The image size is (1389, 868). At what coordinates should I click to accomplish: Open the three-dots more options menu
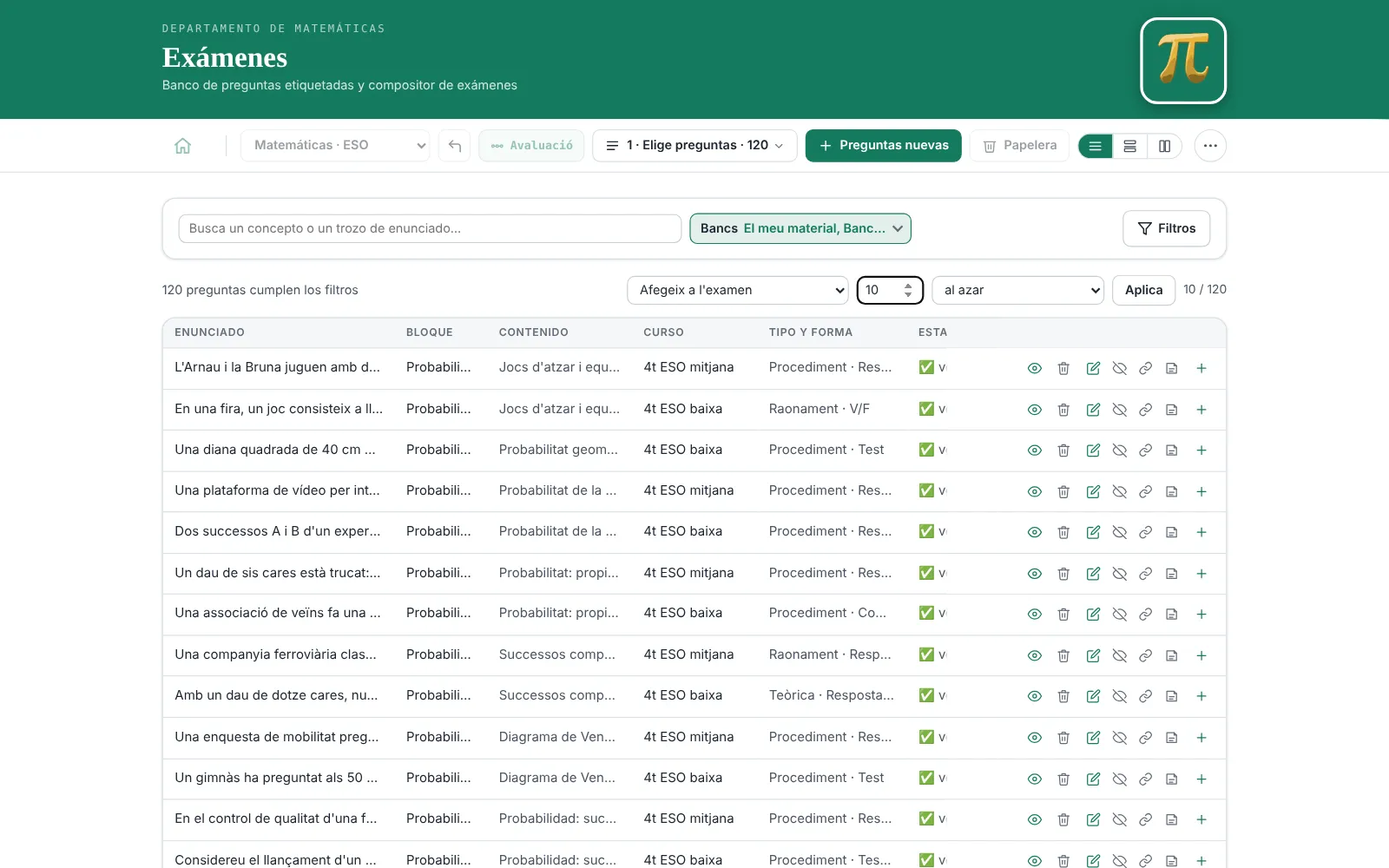point(1210,146)
